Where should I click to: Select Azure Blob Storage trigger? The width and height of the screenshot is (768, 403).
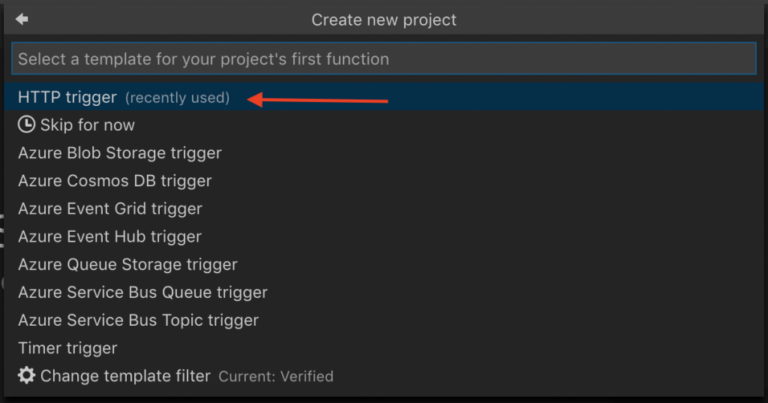click(x=119, y=153)
